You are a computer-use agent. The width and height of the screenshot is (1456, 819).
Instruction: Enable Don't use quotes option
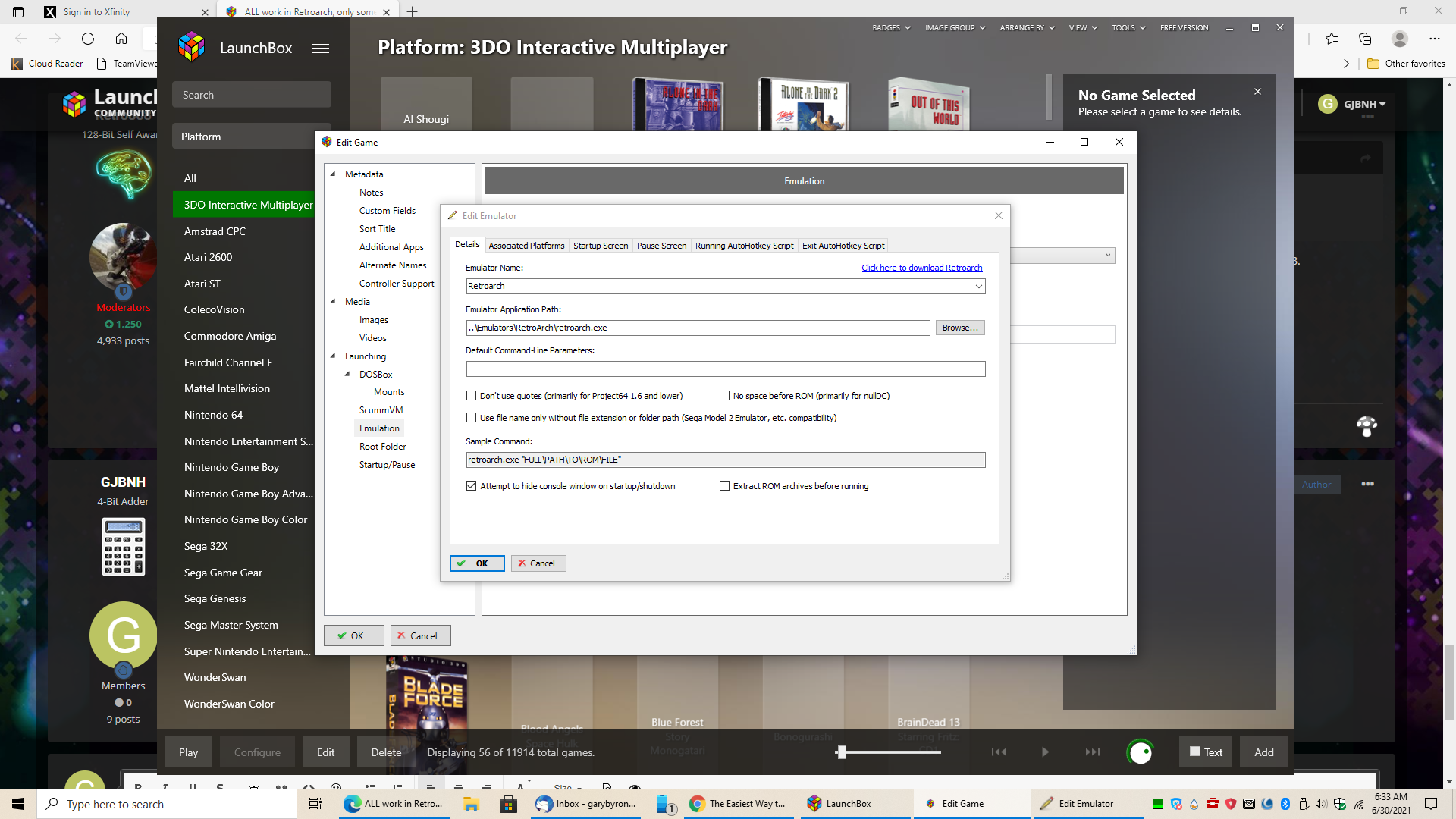point(471,396)
